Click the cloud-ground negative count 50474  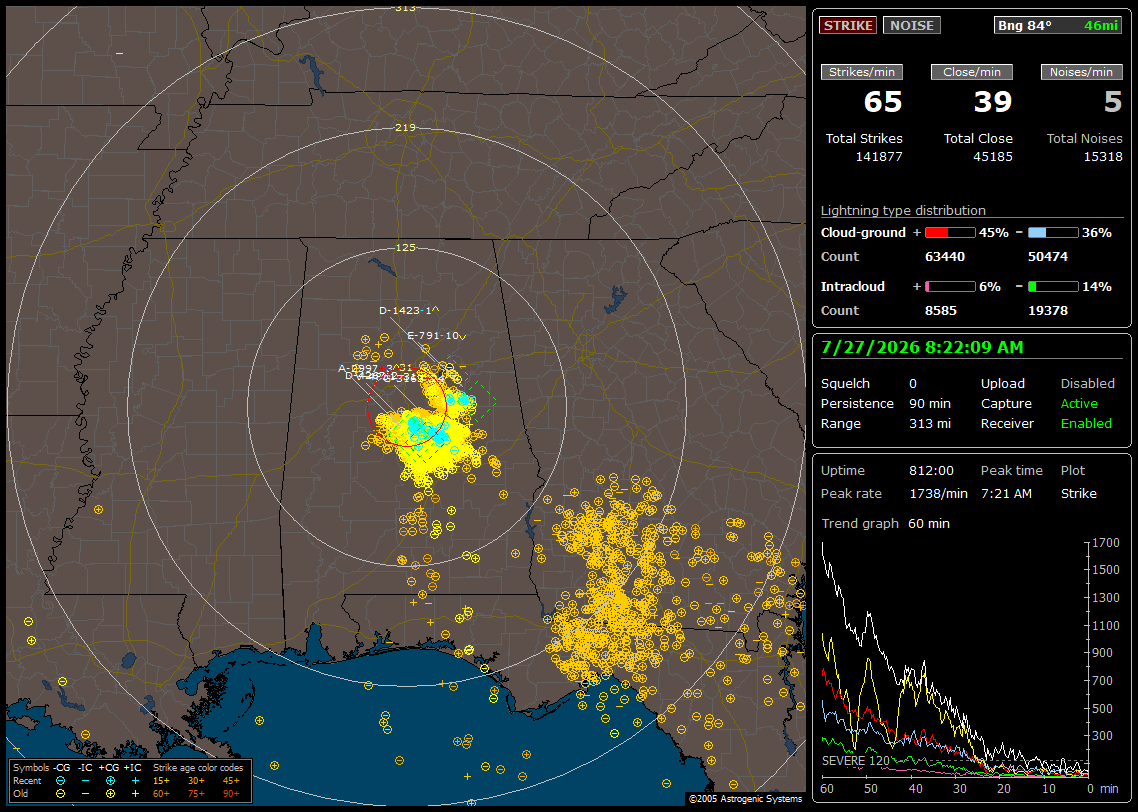(x=1048, y=257)
